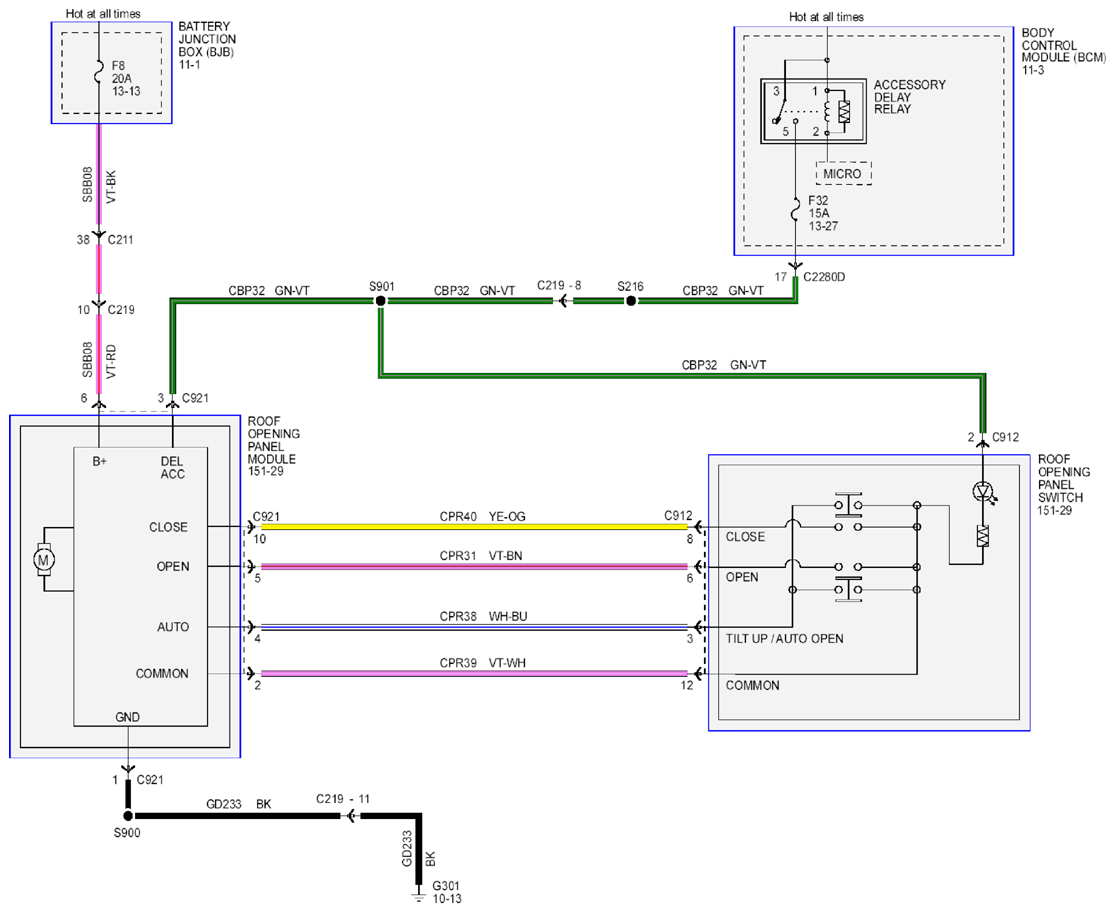Click the Body Control Module 11-3 reference
The image size is (1115, 913).
tap(1033, 70)
